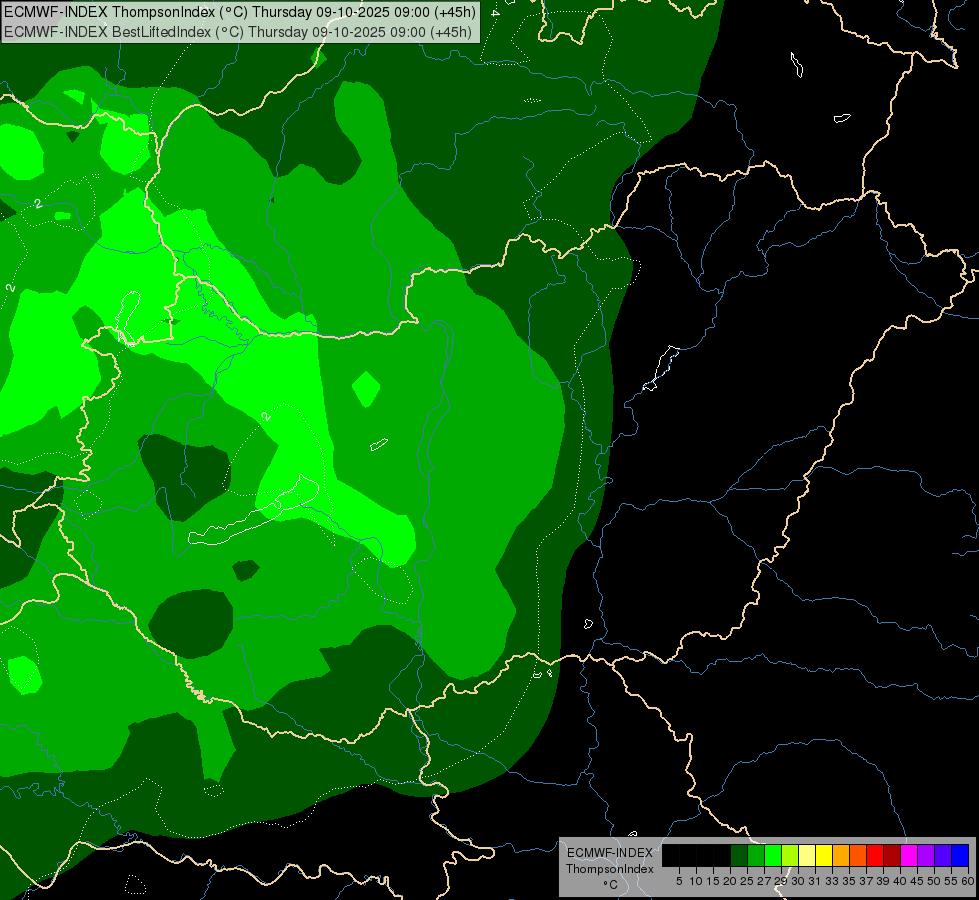Viewport: 979px width, 900px height.
Task: Click the ECMWF-INDEX text in the legend
Action: click(x=609, y=852)
